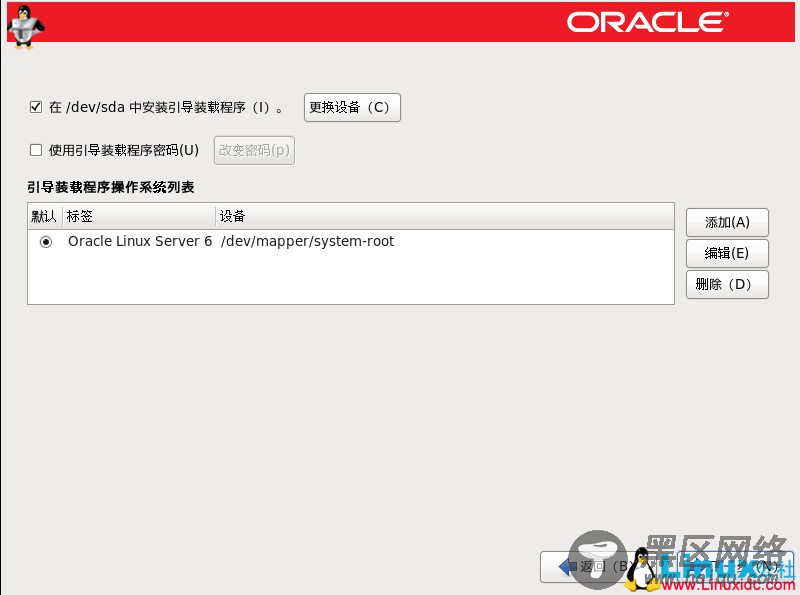The image size is (800, 595).
Task: Click the greyed 改变密码(p) button
Action: (x=254, y=151)
